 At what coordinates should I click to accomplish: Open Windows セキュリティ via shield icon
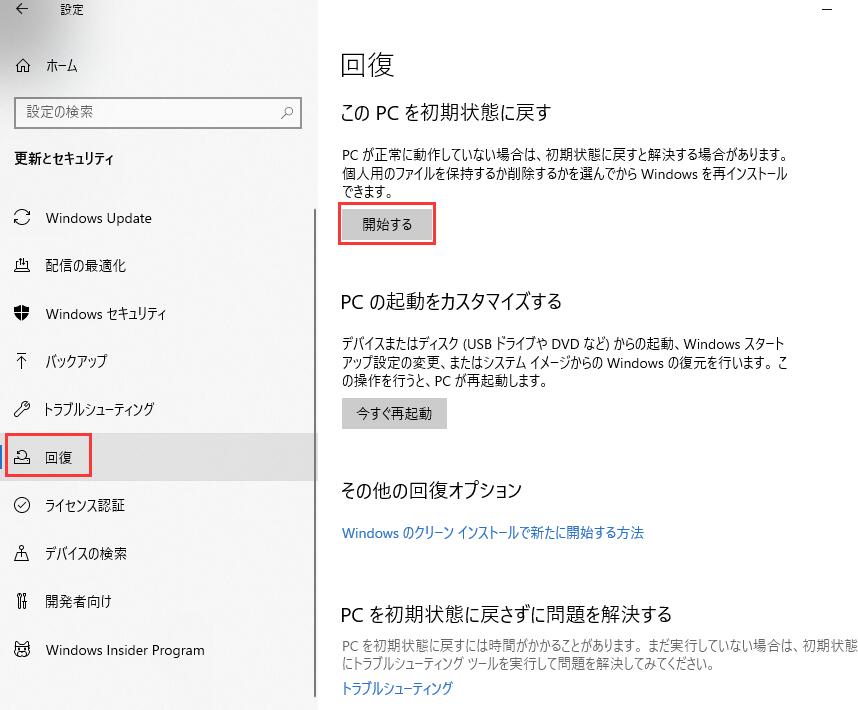[23, 314]
